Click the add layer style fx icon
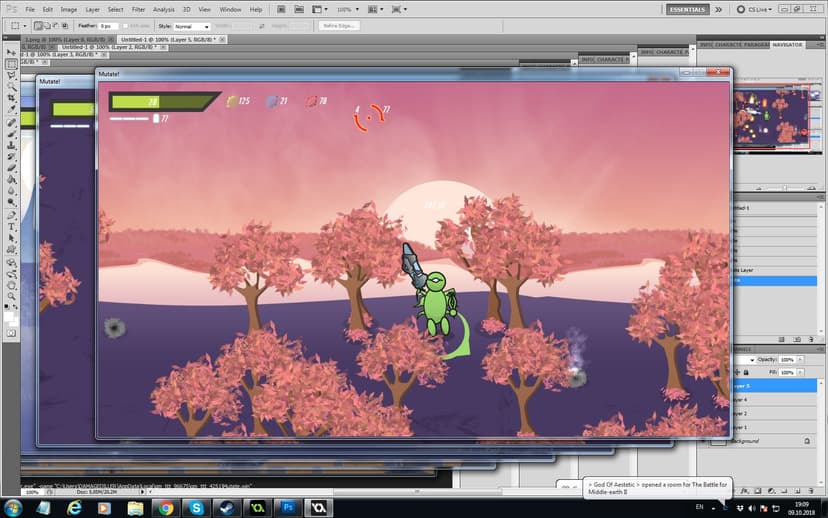Image resolution: width=828 pixels, height=518 pixels. (745, 491)
